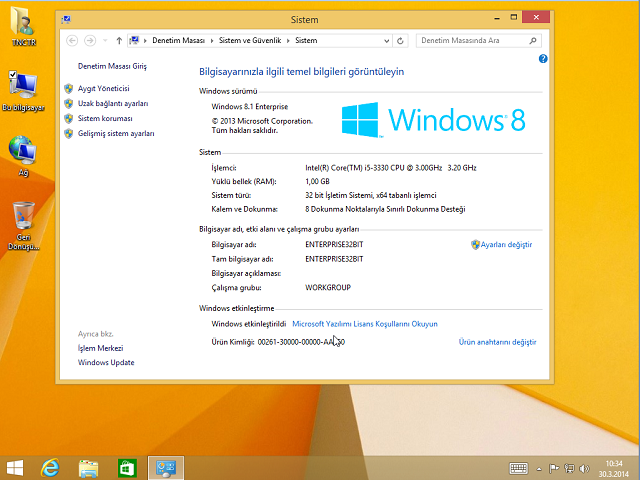Open the touch keyboard from the tray

[x=518, y=468]
